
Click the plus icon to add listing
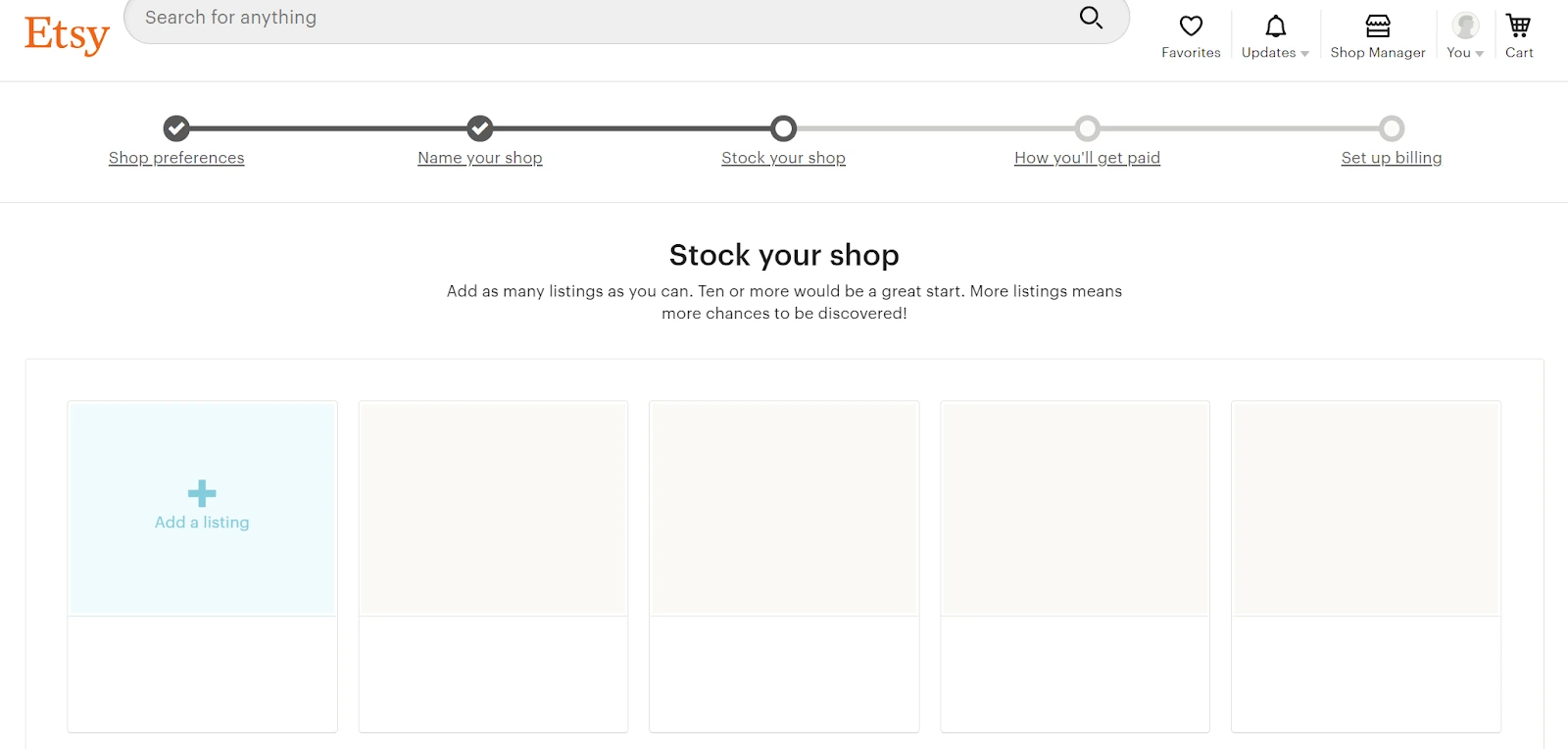pyautogui.click(x=202, y=493)
